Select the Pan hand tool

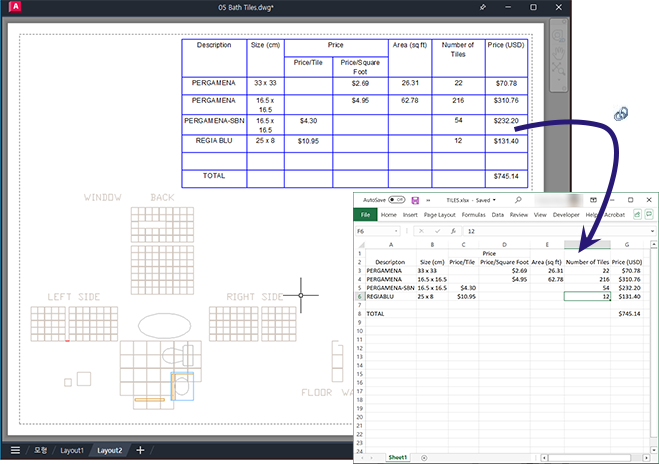click(559, 53)
